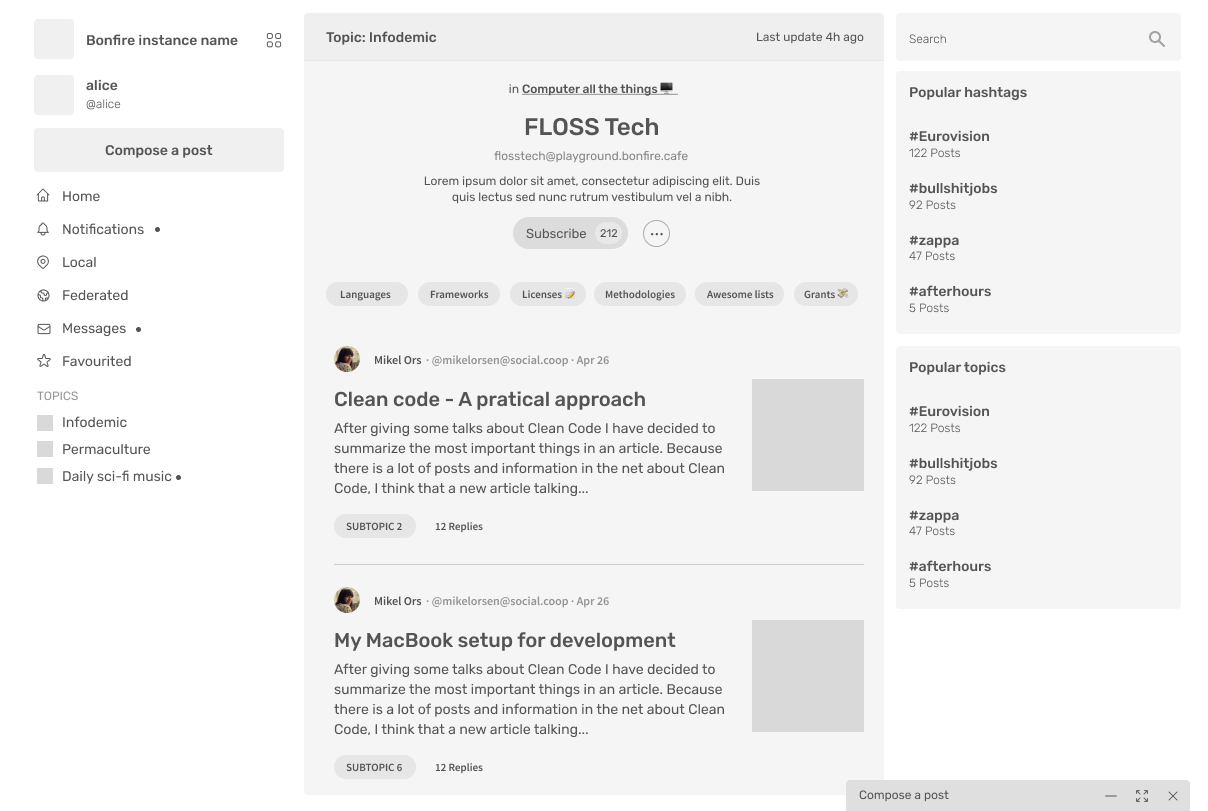
Task: Click the search magnifier icon
Action: [1156, 38]
